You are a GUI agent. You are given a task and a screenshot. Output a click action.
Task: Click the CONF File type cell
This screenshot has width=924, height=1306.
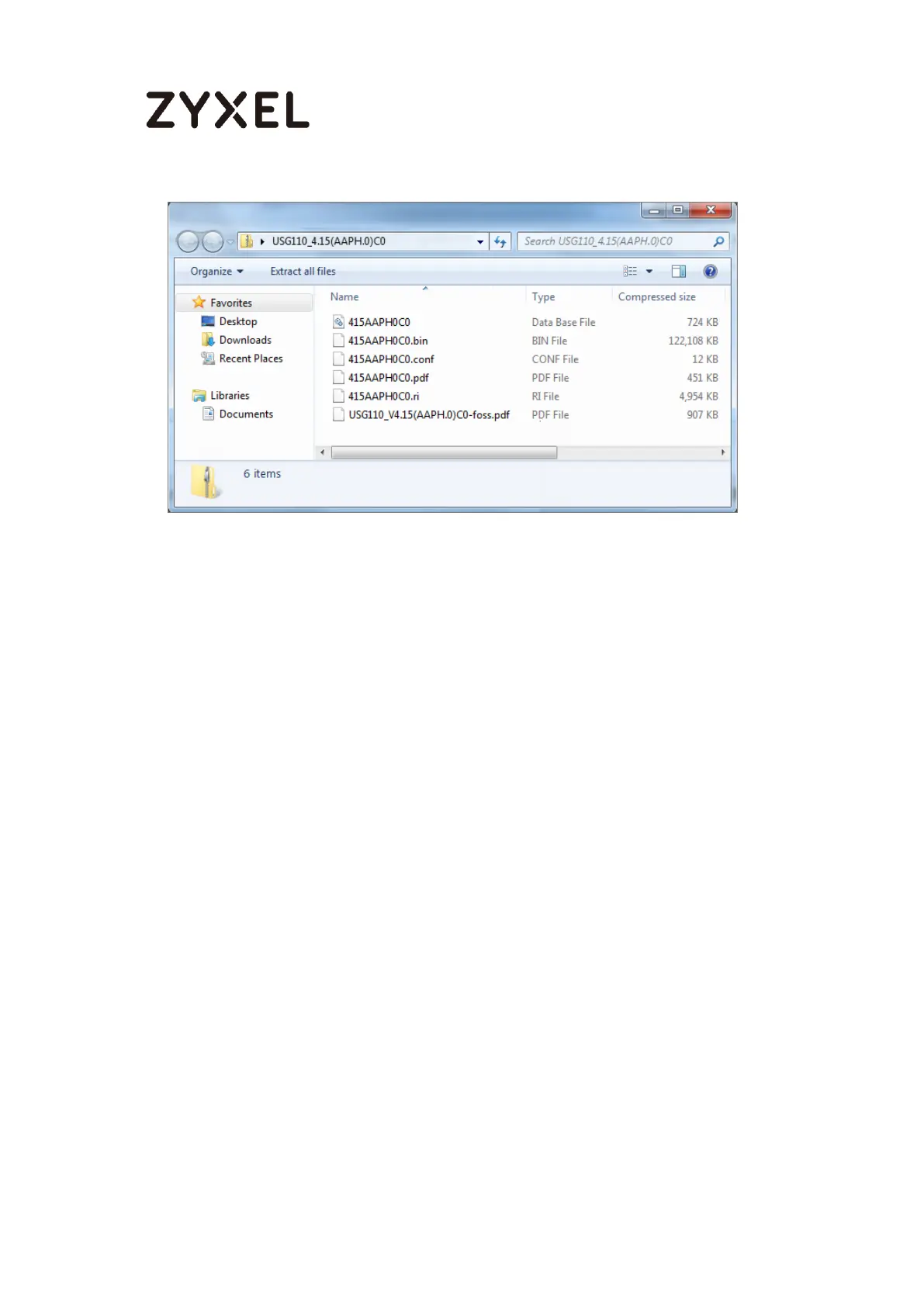pyautogui.click(x=555, y=359)
